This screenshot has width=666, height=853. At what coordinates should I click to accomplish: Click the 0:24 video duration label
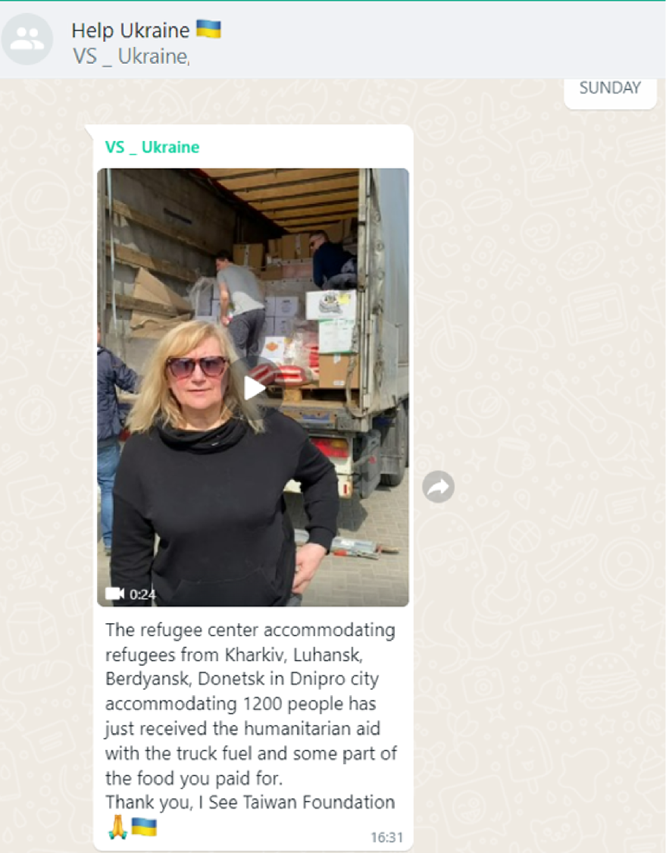[143, 594]
